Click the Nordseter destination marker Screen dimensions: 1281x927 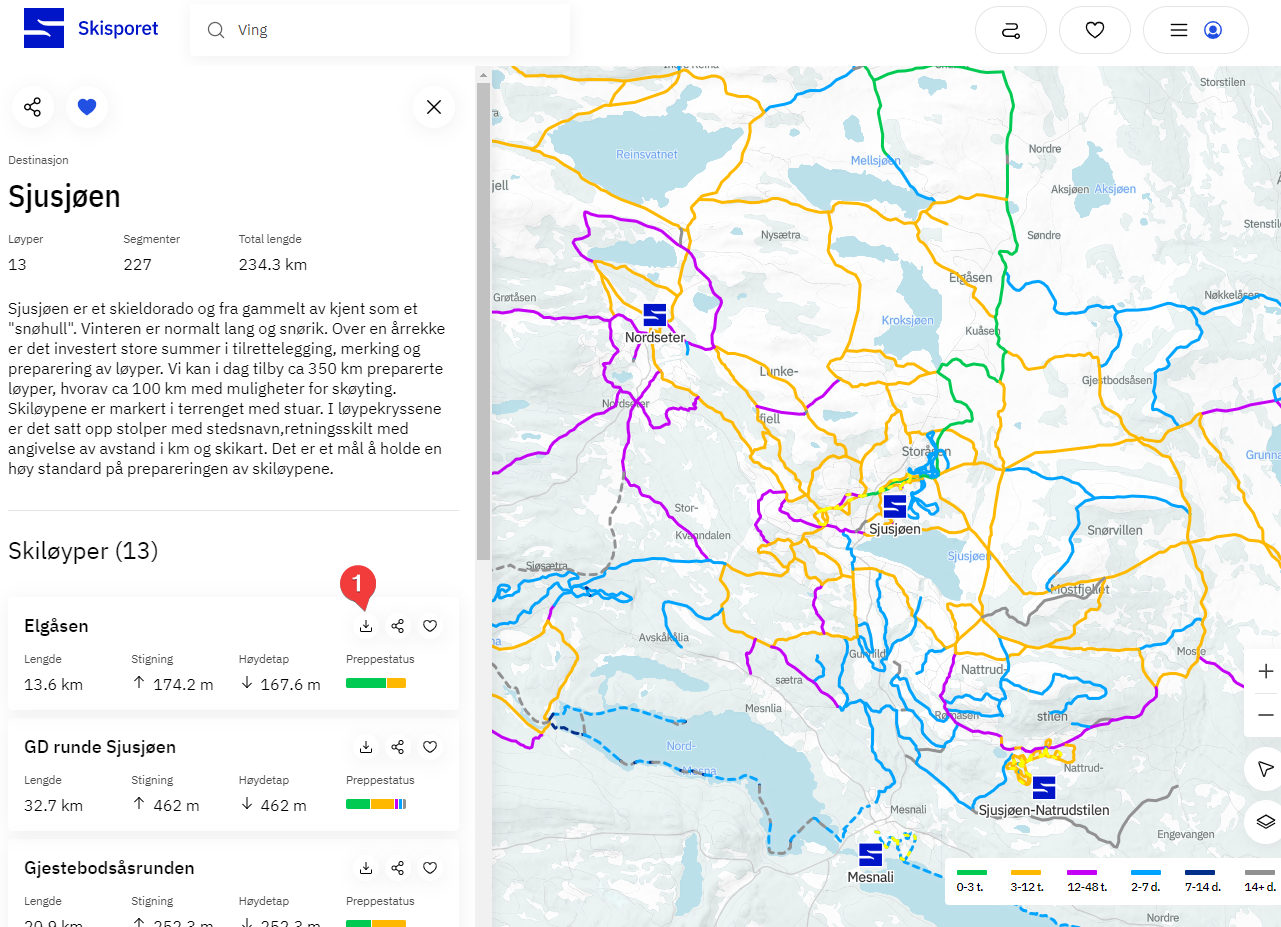[655, 315]
